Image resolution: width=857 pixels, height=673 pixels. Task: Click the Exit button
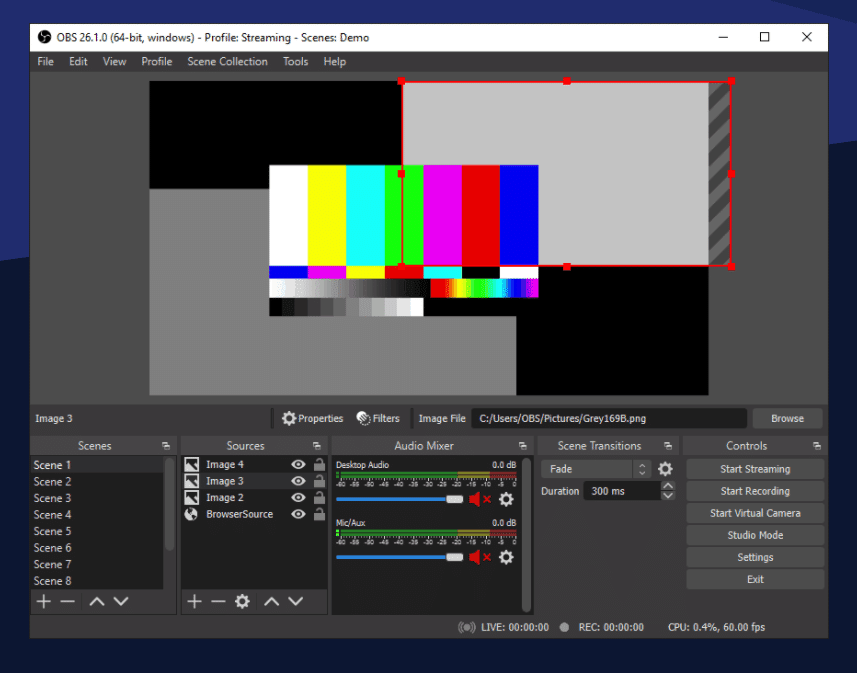click(x=755, y=580)
